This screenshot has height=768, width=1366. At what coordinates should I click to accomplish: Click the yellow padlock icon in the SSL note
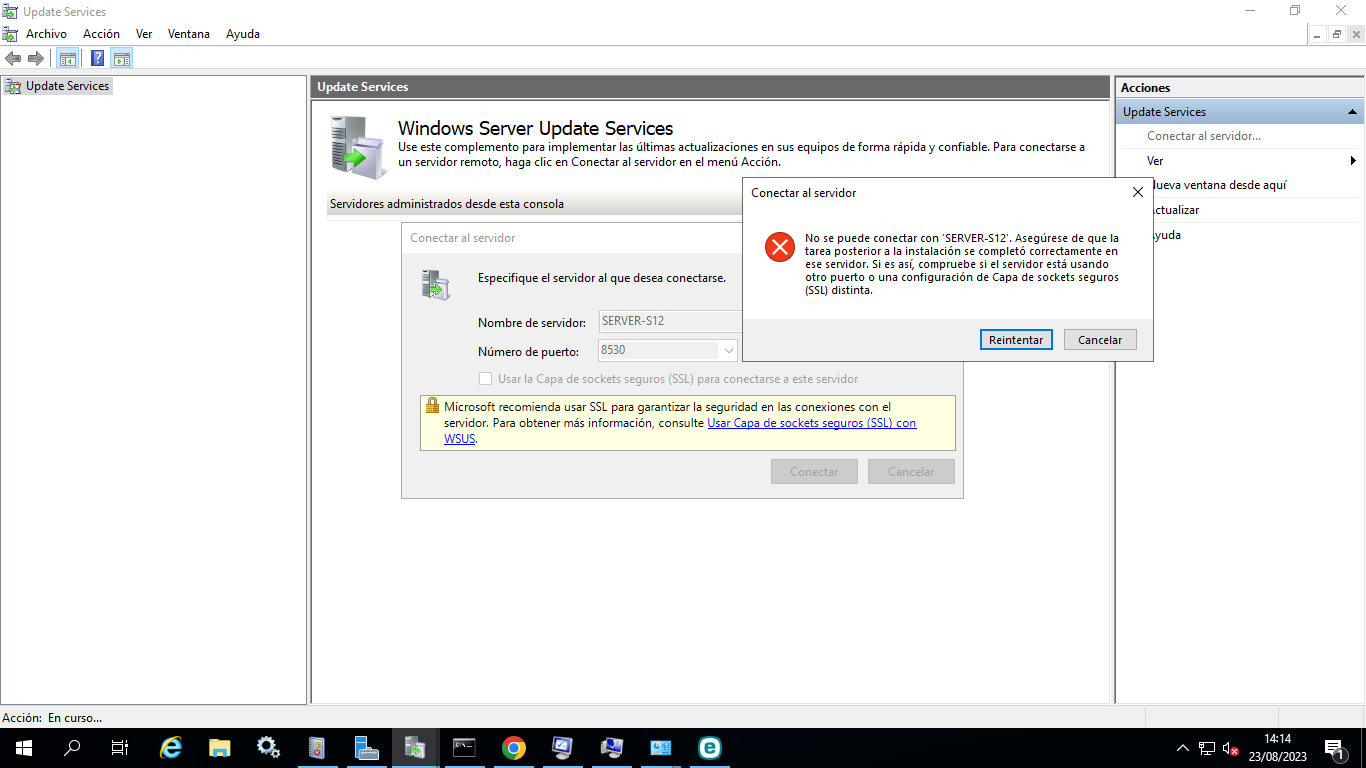point(432,406)
